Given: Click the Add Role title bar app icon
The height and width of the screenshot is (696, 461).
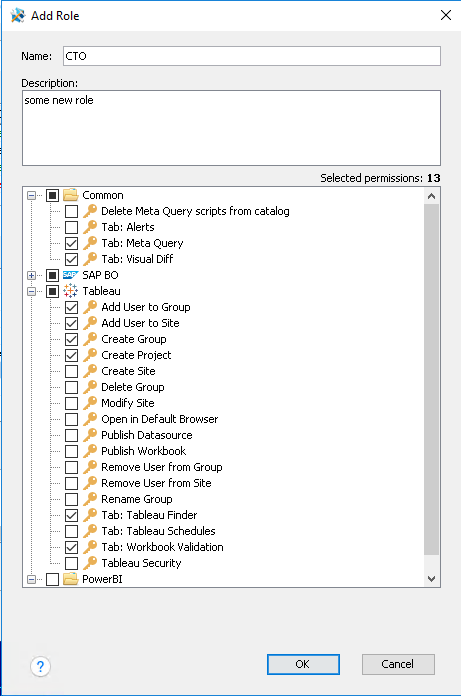Looking at the screenshot, I should pos(18,16).
